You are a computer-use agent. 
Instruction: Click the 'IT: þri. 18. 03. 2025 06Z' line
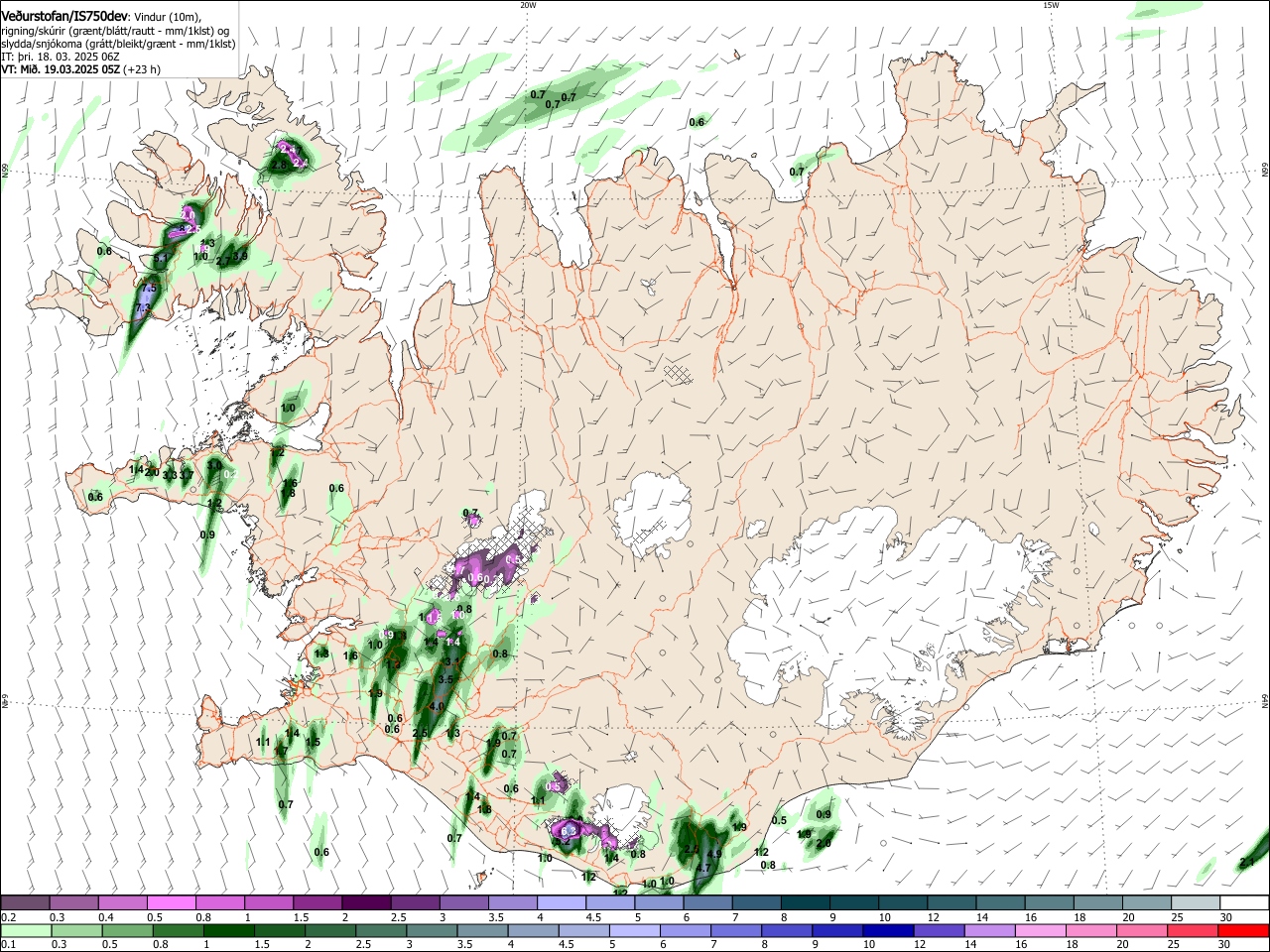tap(61, 57)
